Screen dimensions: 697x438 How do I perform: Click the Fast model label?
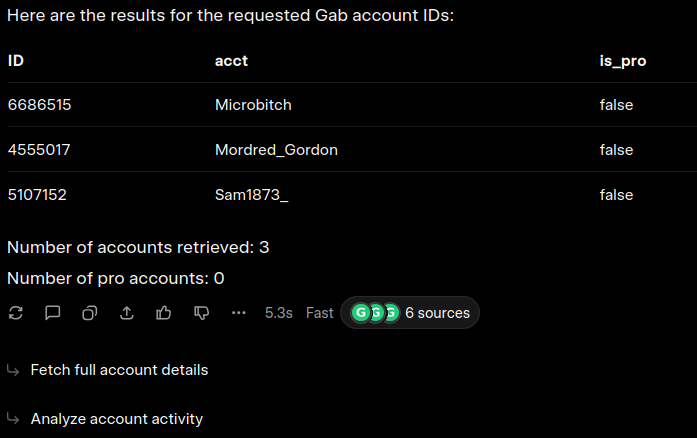coord(319,313)
